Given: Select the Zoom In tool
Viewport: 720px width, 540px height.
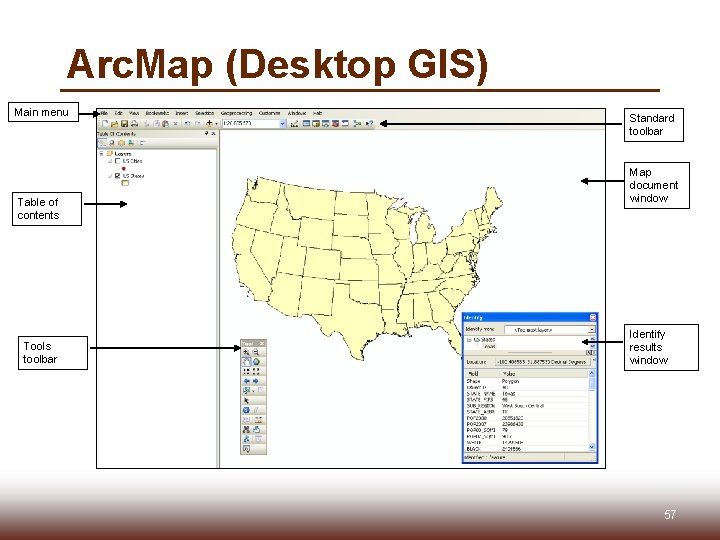Looking at the screenshot, I should (246, 352).
